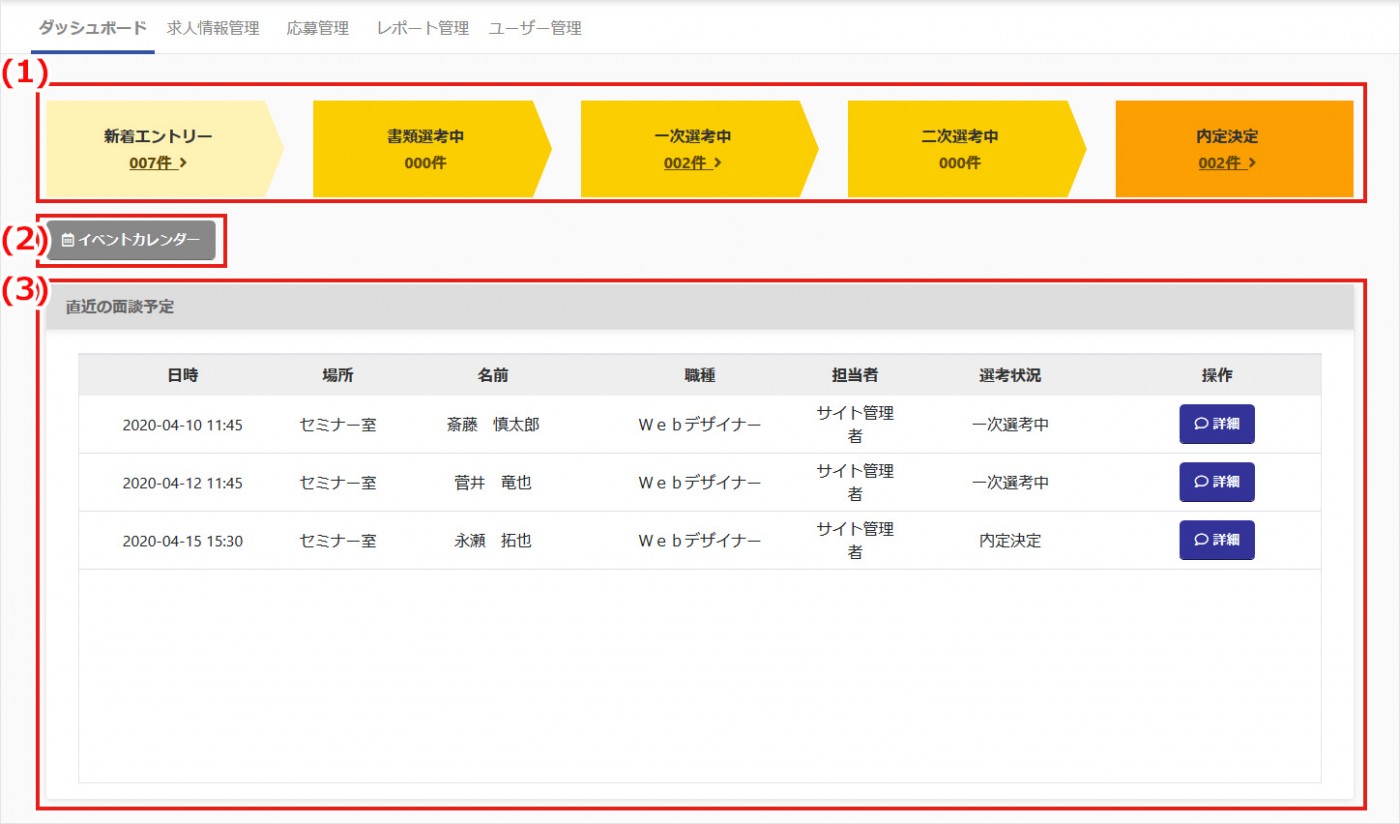Go to 応募管理 tab
Screen dimensions: 1400x824
[317, 28]
